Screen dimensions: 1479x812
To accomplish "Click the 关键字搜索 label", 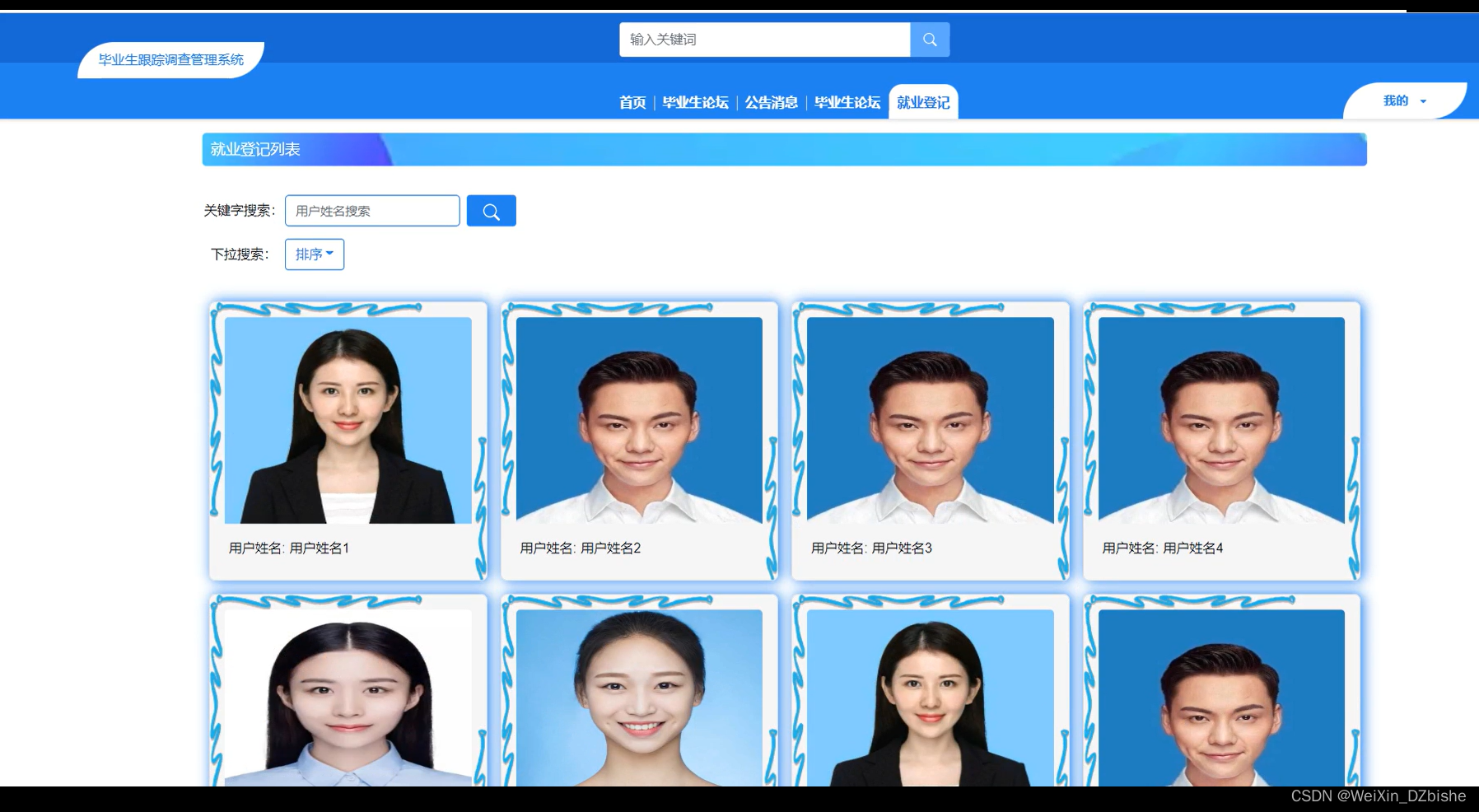I will (x=240, y=211).
